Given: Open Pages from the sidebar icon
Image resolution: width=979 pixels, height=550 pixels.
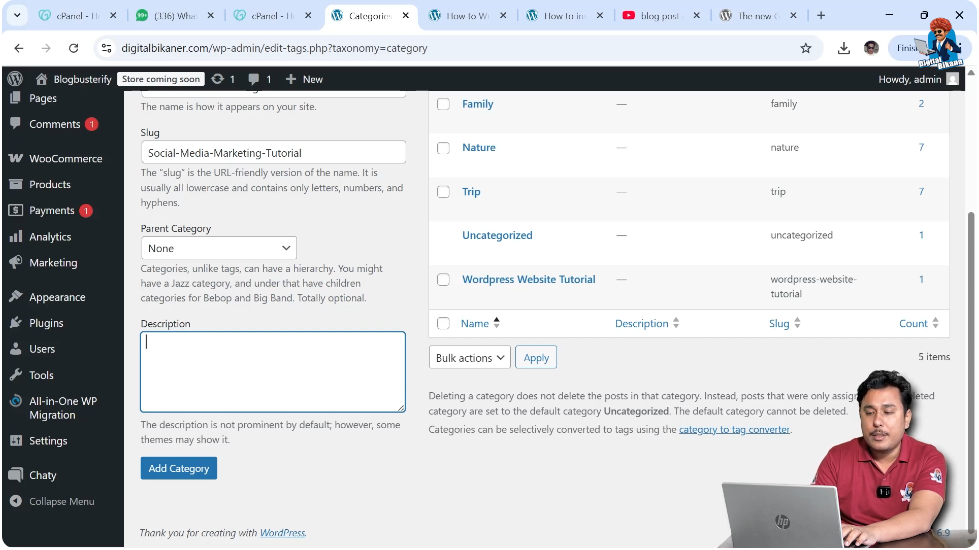Looking at the screenshot, I should (16, 98).
